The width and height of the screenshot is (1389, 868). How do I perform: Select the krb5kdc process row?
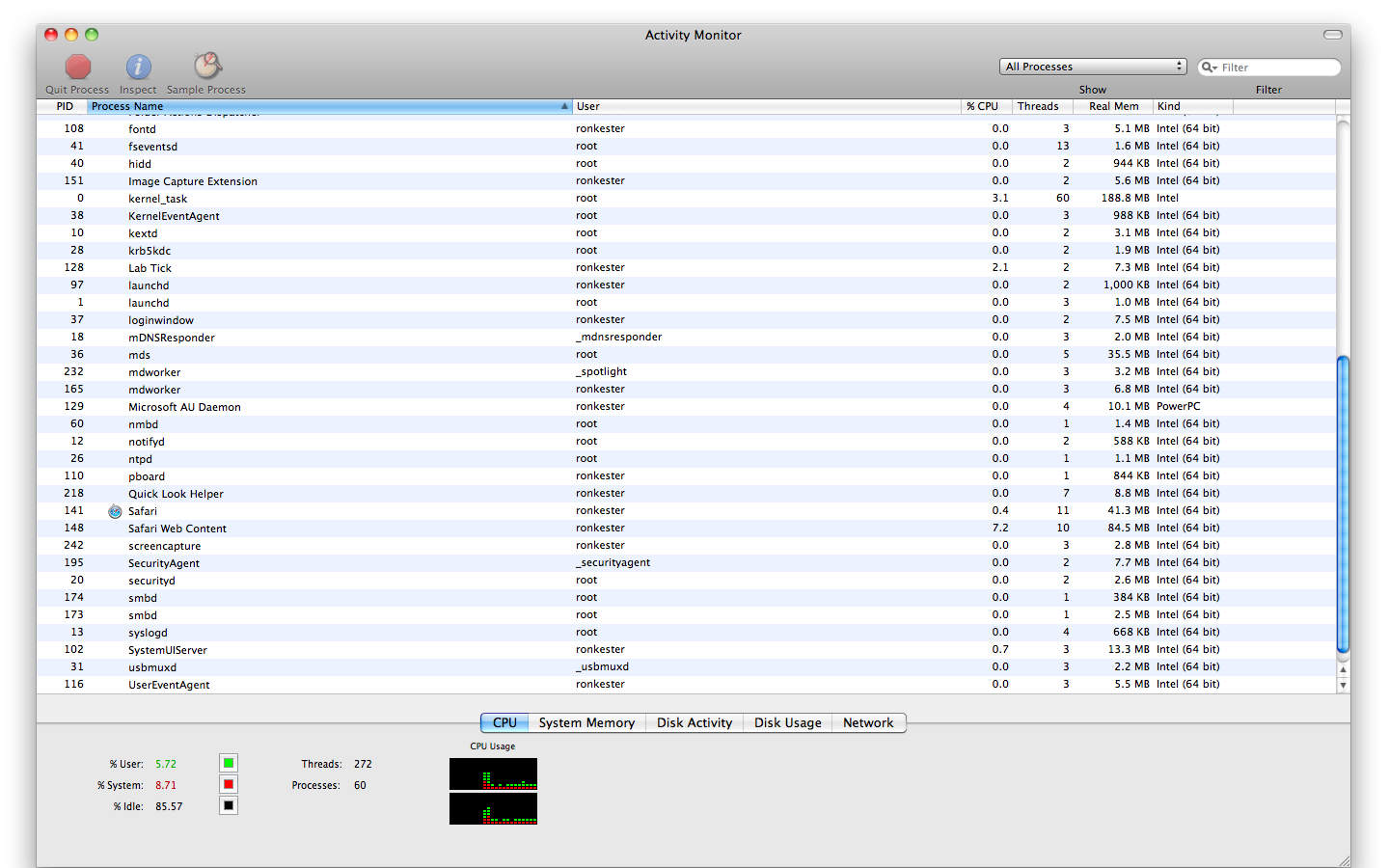(x=686, y=250)
